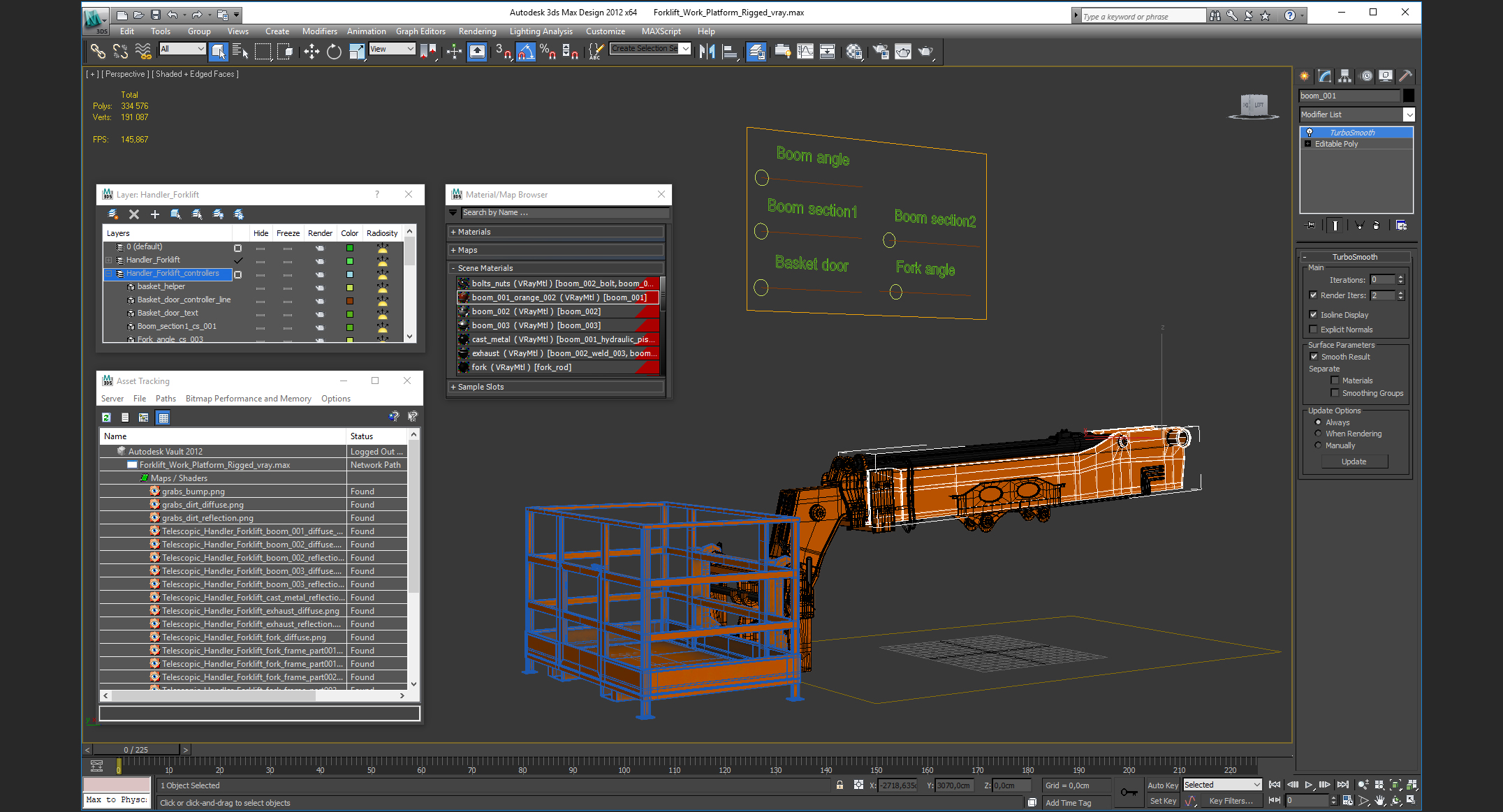Open the Motion command panel tab
The height and width of the screenshot is (812, 1503).
1366,76
